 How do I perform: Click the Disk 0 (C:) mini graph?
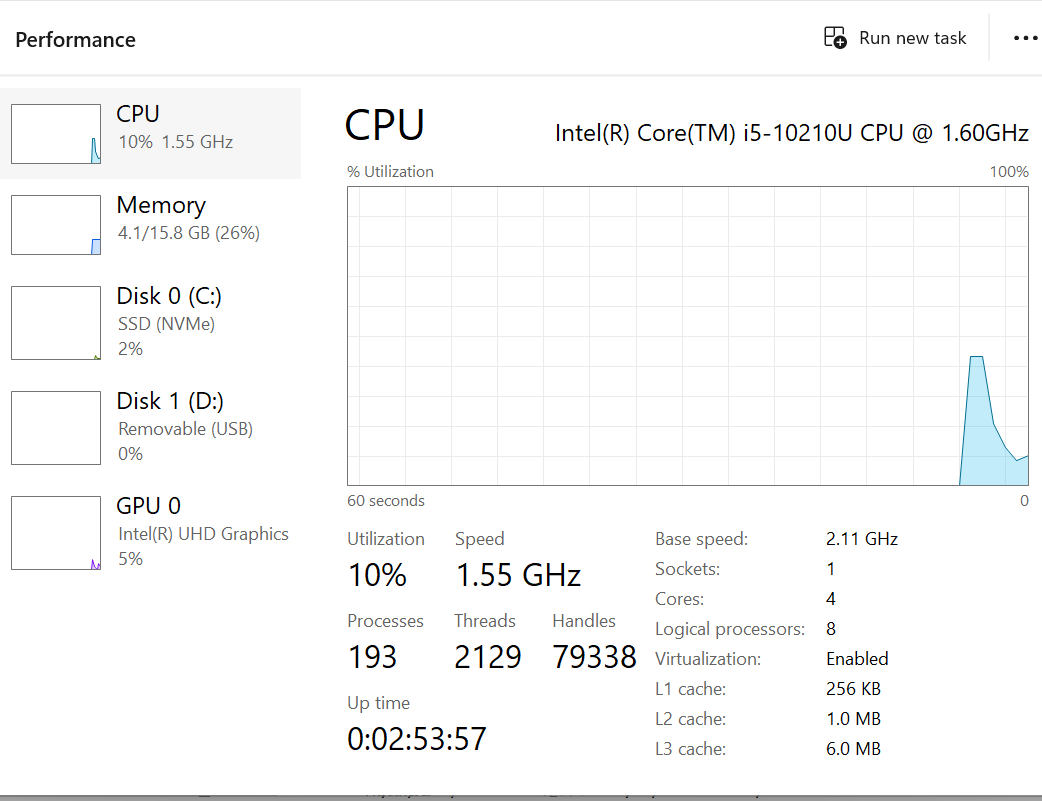tap(56, 323)
